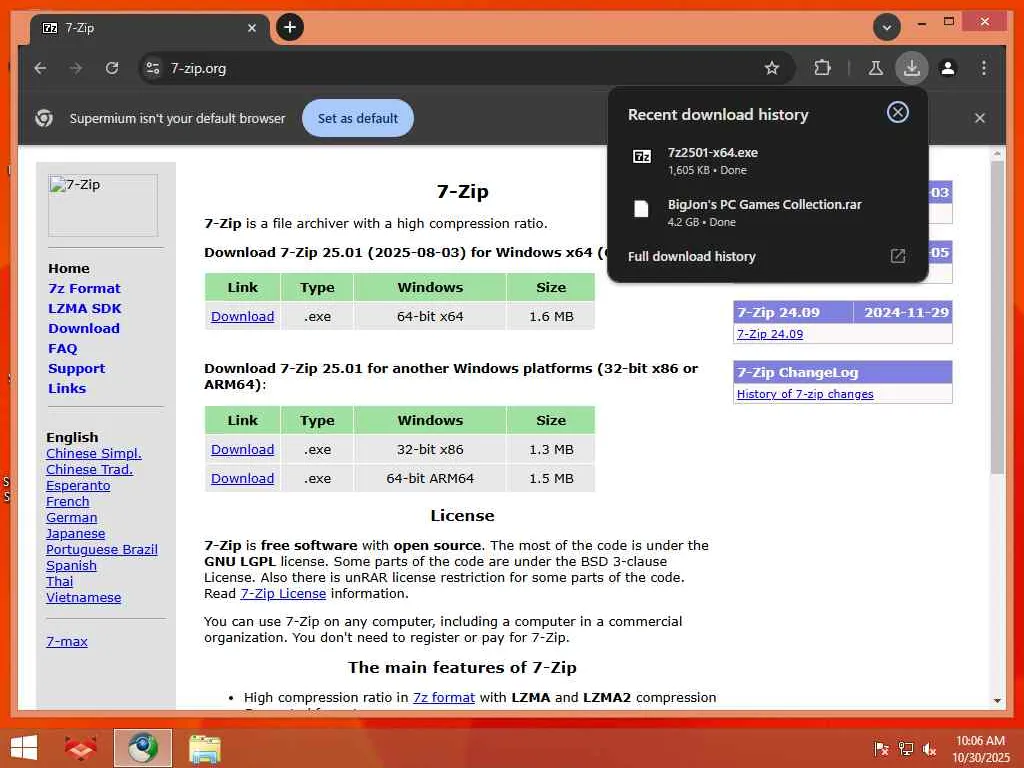Click the page vertical scrollbar thumb
This screenshot has width=1024, height=768.
[x=997, y=318]
